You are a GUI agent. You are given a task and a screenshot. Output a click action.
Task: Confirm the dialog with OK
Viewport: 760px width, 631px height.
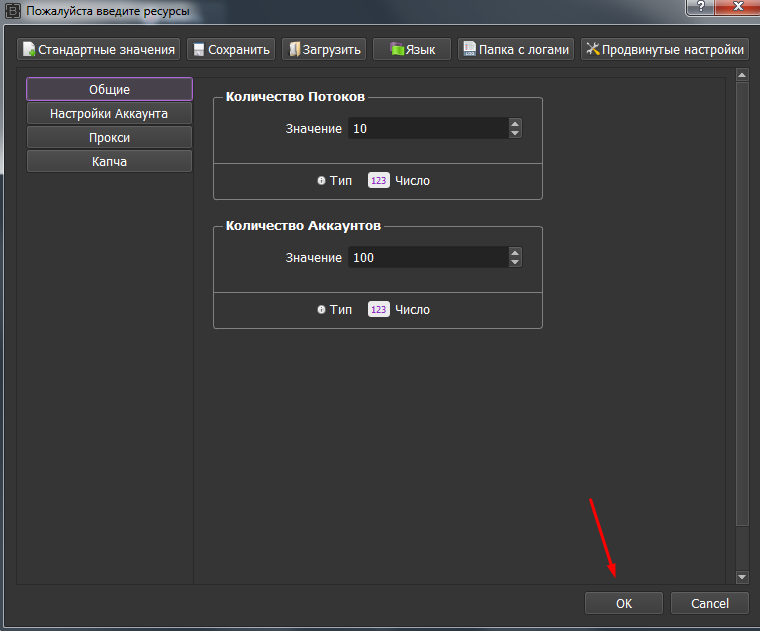click(x=624, y=604)
